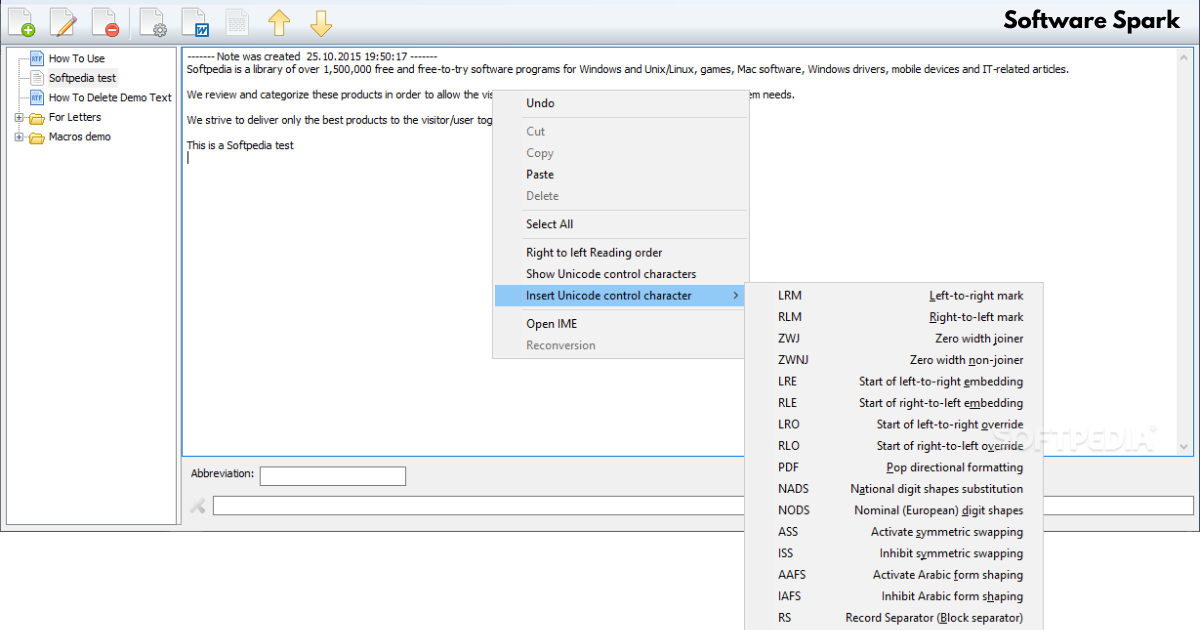Insert PDF Pop directional formatting
This screenshot has height=630, width=1200.
point(894,467)
